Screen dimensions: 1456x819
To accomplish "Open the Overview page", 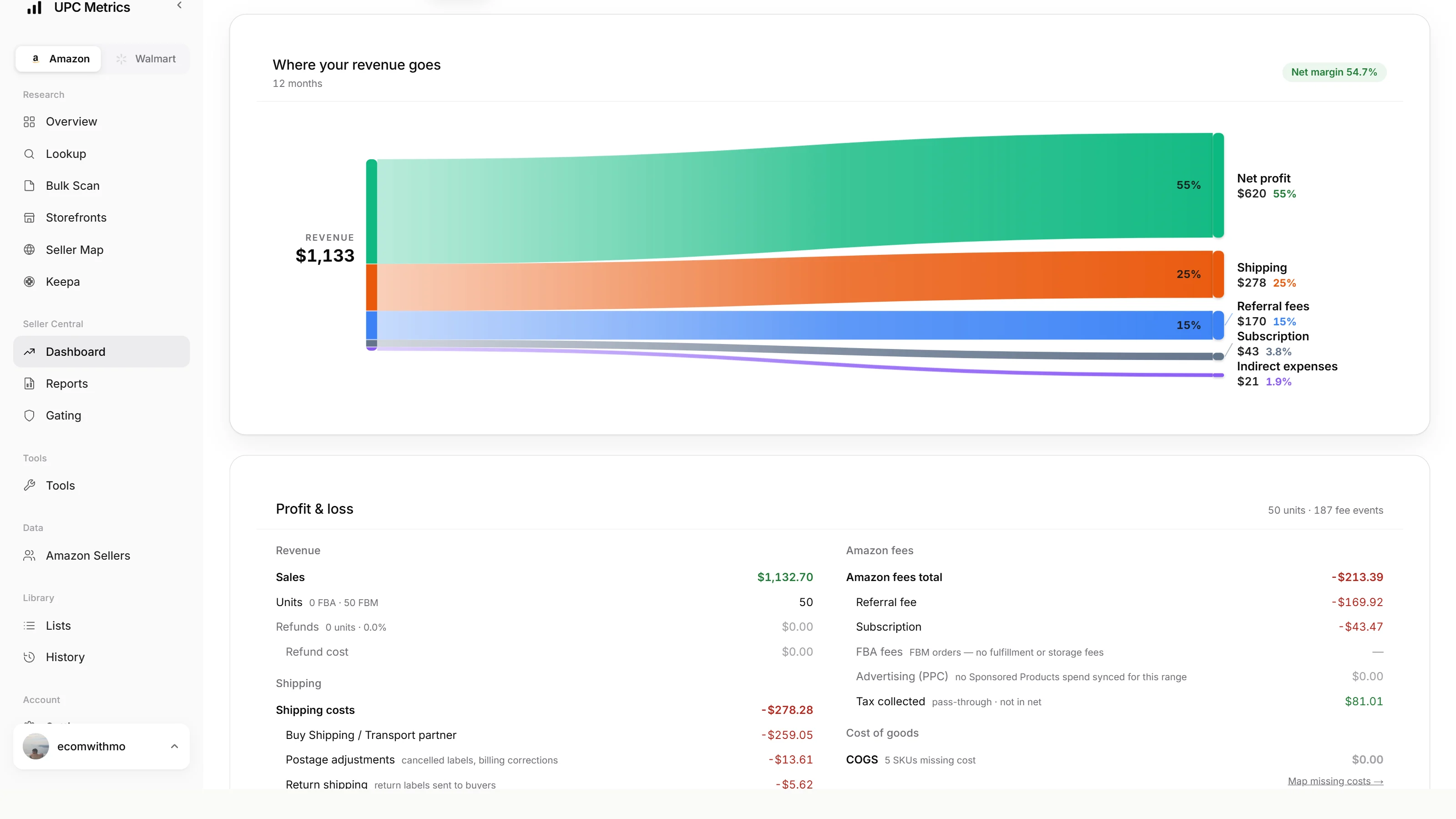I will pos(101,121).
